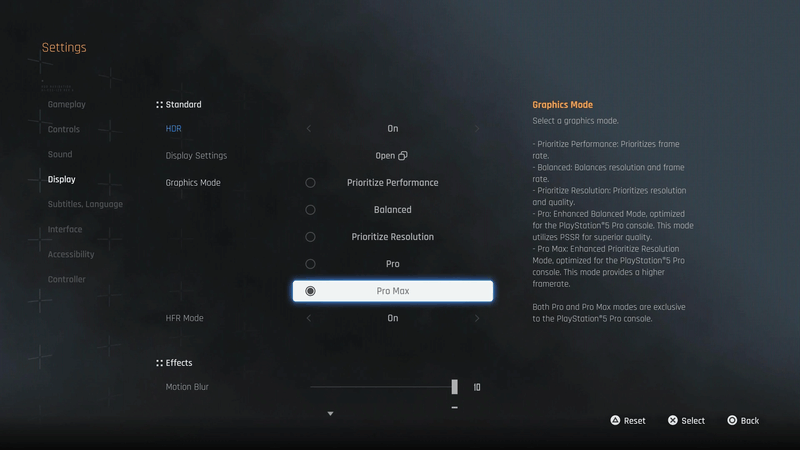Click the circle Back button icon
The image size is (800, 450).
[x=732, y=420]
